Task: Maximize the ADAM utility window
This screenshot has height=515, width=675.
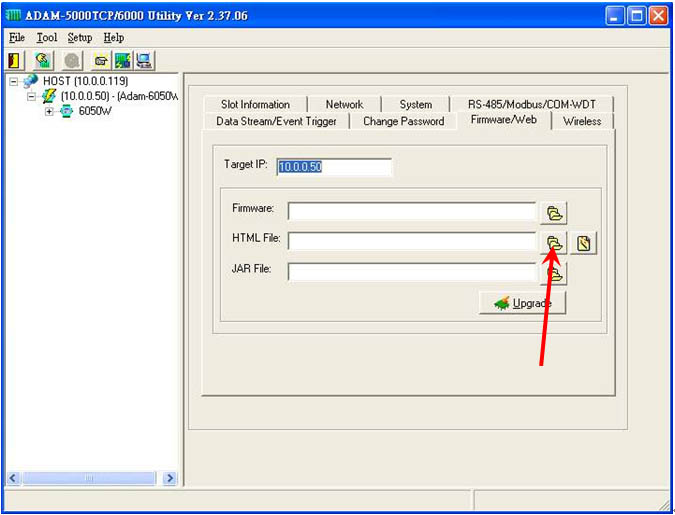Action: (636, 16)
